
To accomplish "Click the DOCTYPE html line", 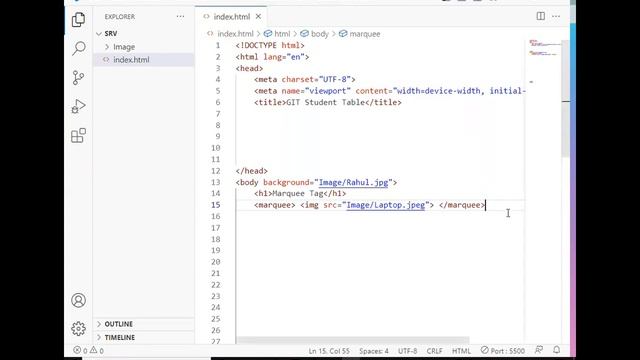I will point(270,45).
